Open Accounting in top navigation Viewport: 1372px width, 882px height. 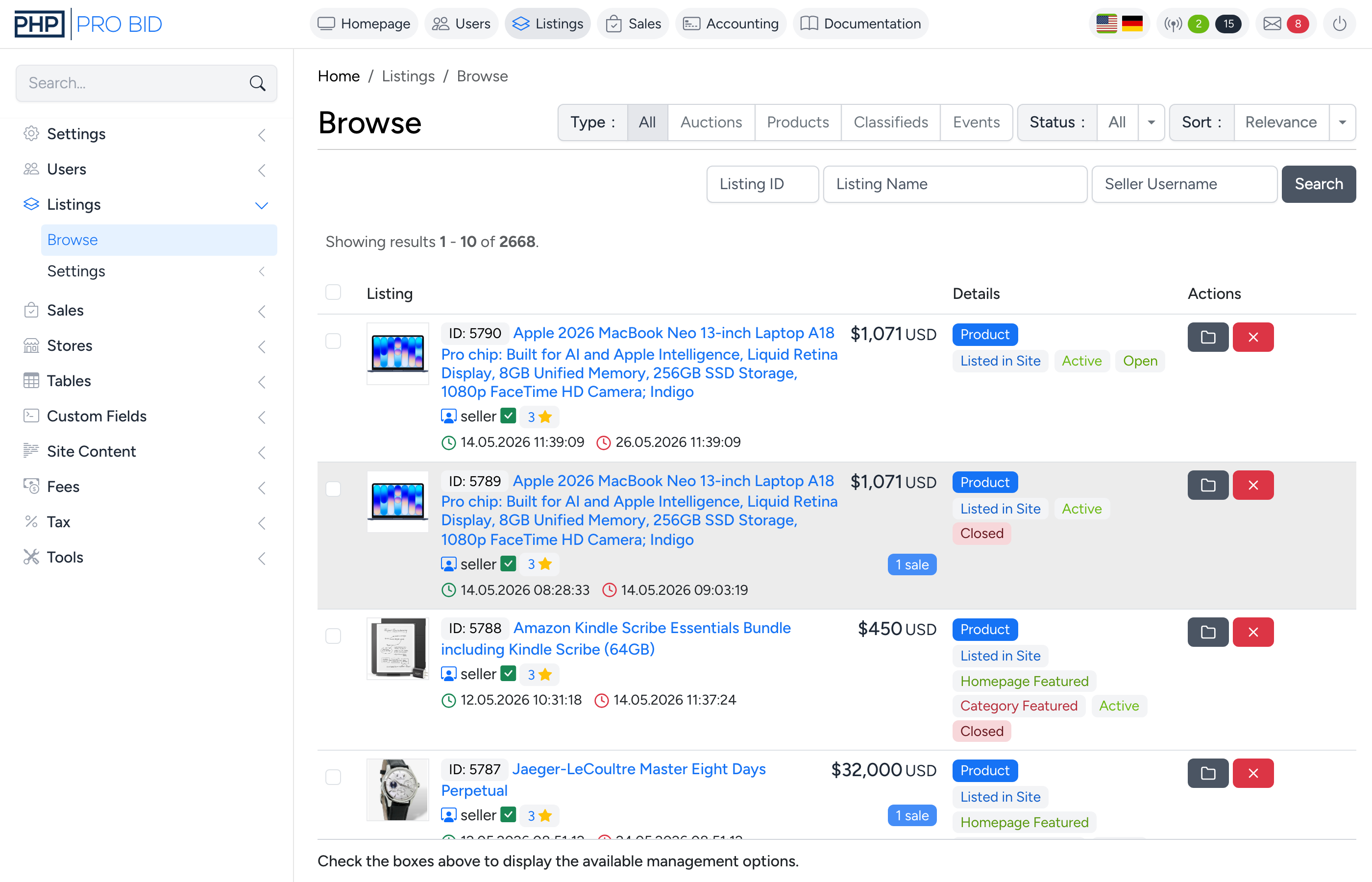coord(731,24)
